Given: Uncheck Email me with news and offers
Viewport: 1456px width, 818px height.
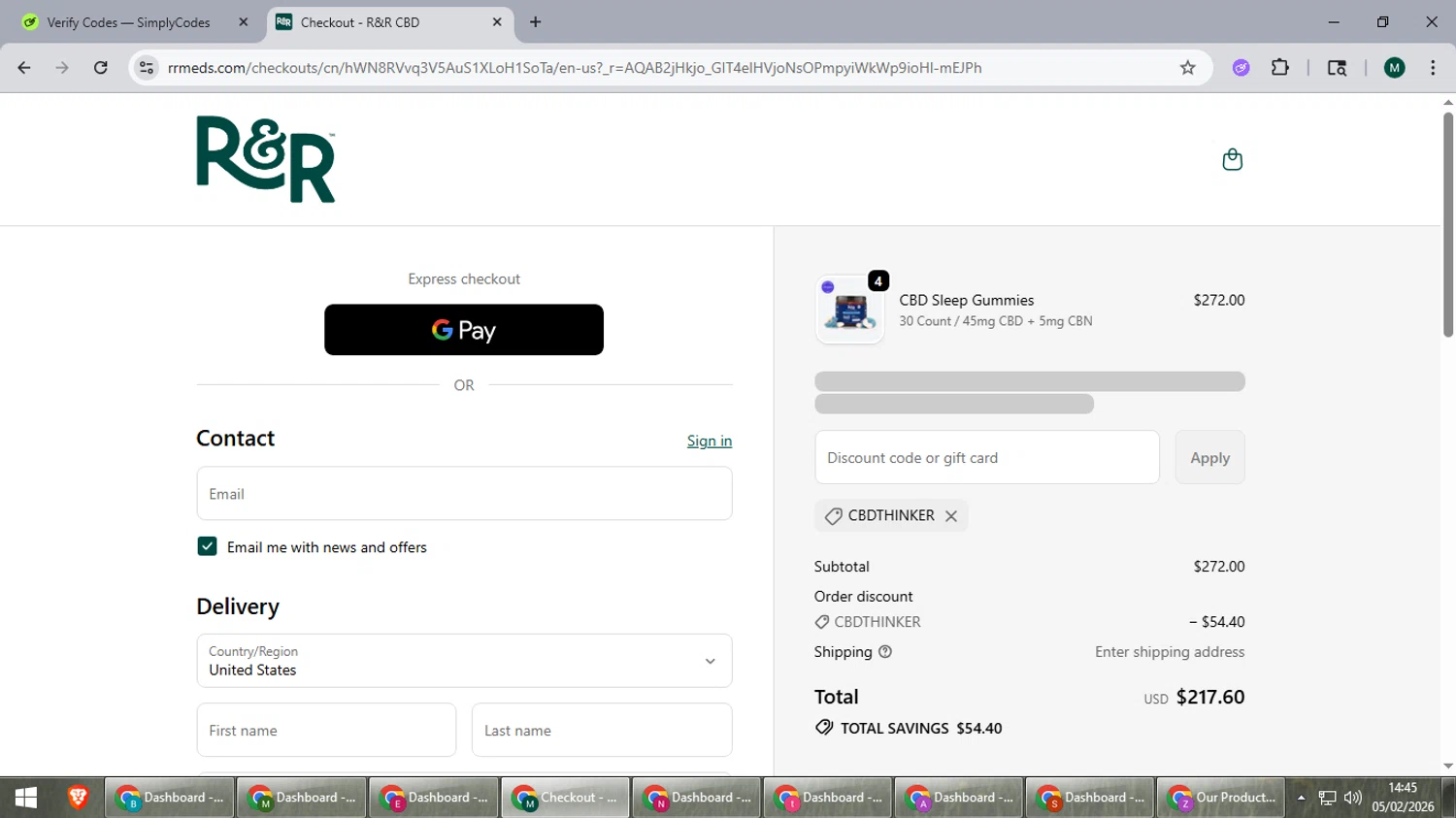Looking at the screenshot, I should pos(207,546).
